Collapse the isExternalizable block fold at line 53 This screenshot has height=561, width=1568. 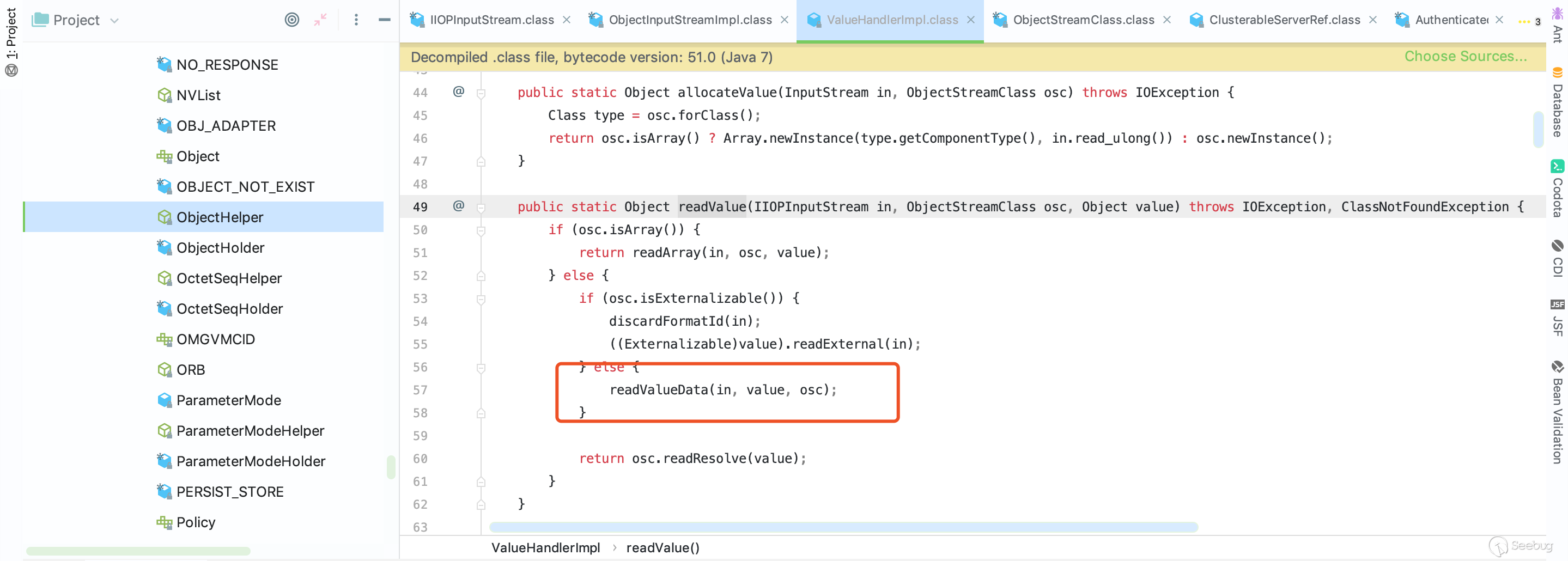(481, 299)
